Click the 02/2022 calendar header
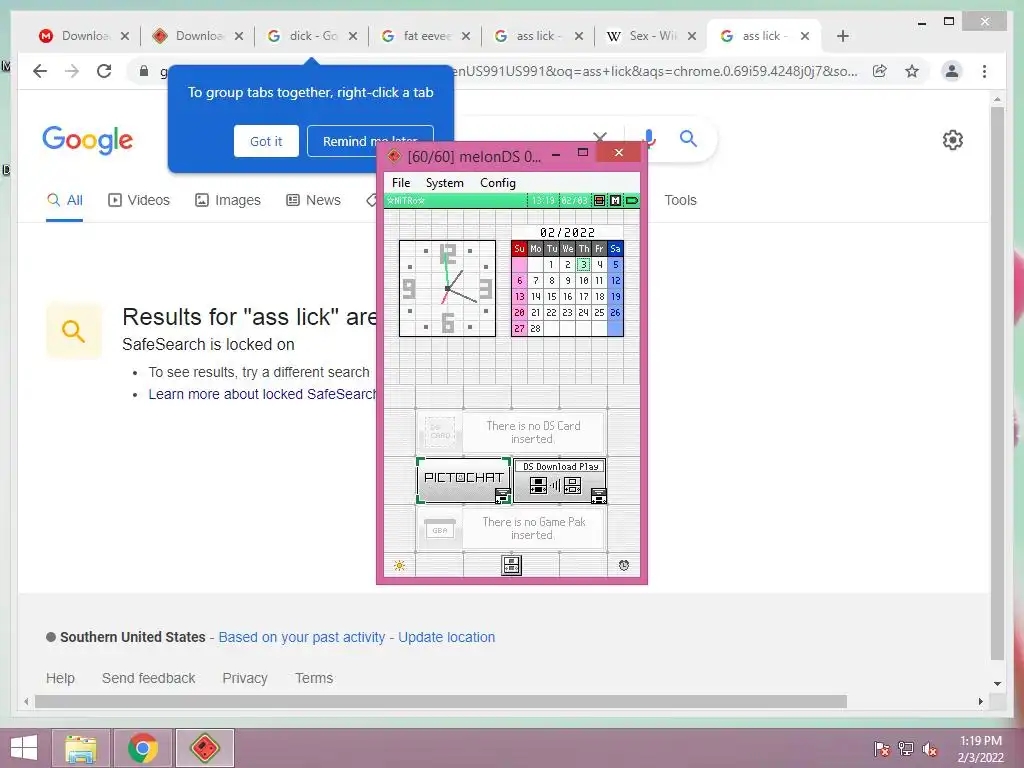The height and width of the screenshot is (768, 1024). click(567, 232)
